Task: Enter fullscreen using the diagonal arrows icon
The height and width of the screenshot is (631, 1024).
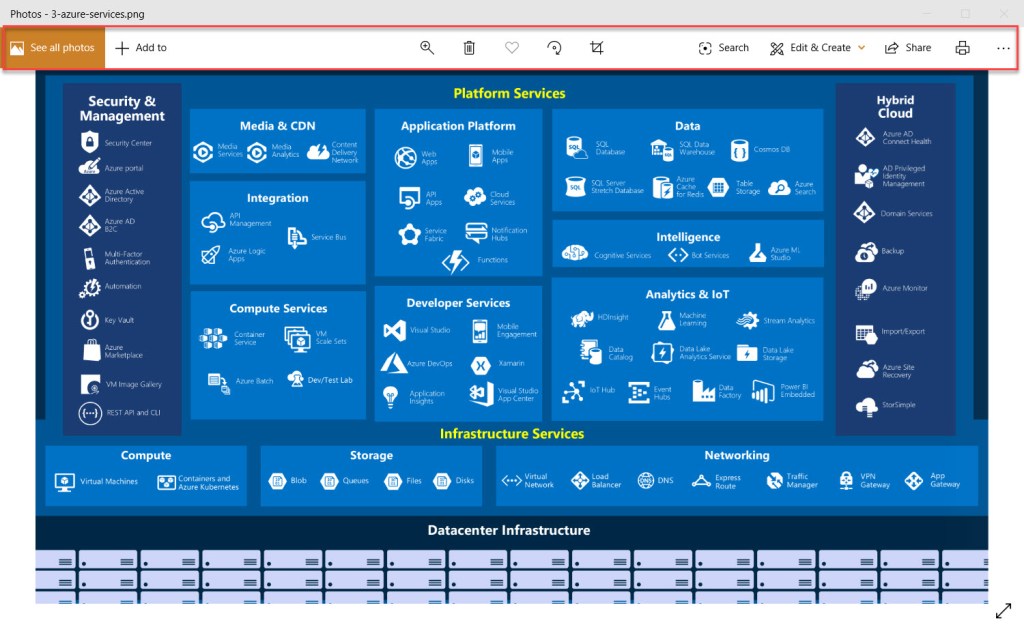Action: coord(1003,610)
